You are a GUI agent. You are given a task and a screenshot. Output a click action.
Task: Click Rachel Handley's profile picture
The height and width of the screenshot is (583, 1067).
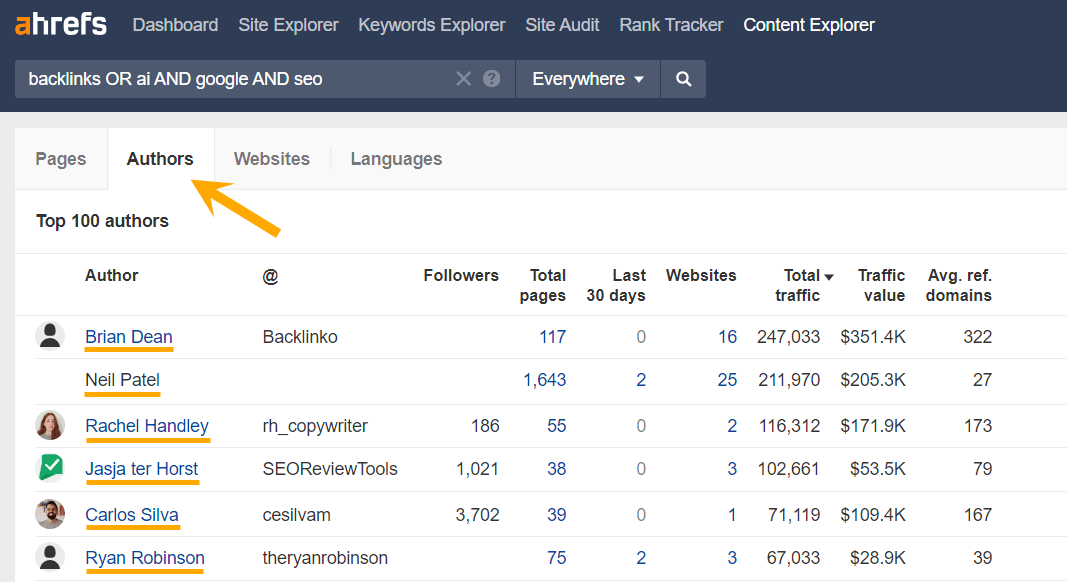[50, 425]
